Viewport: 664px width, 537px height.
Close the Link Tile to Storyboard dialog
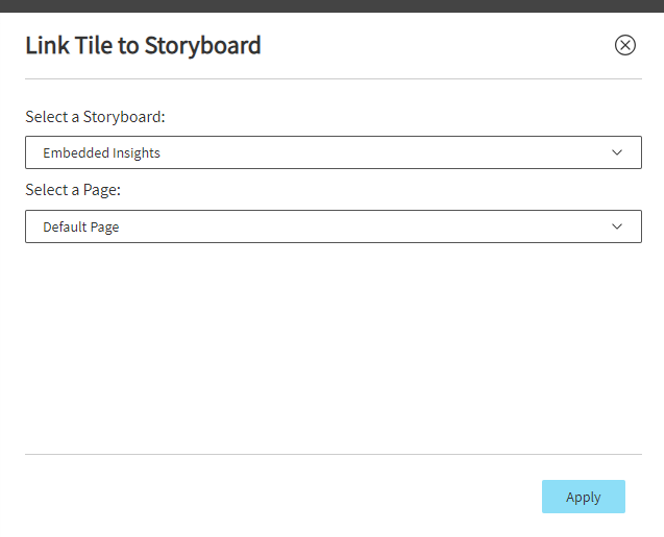click(625, 45)
